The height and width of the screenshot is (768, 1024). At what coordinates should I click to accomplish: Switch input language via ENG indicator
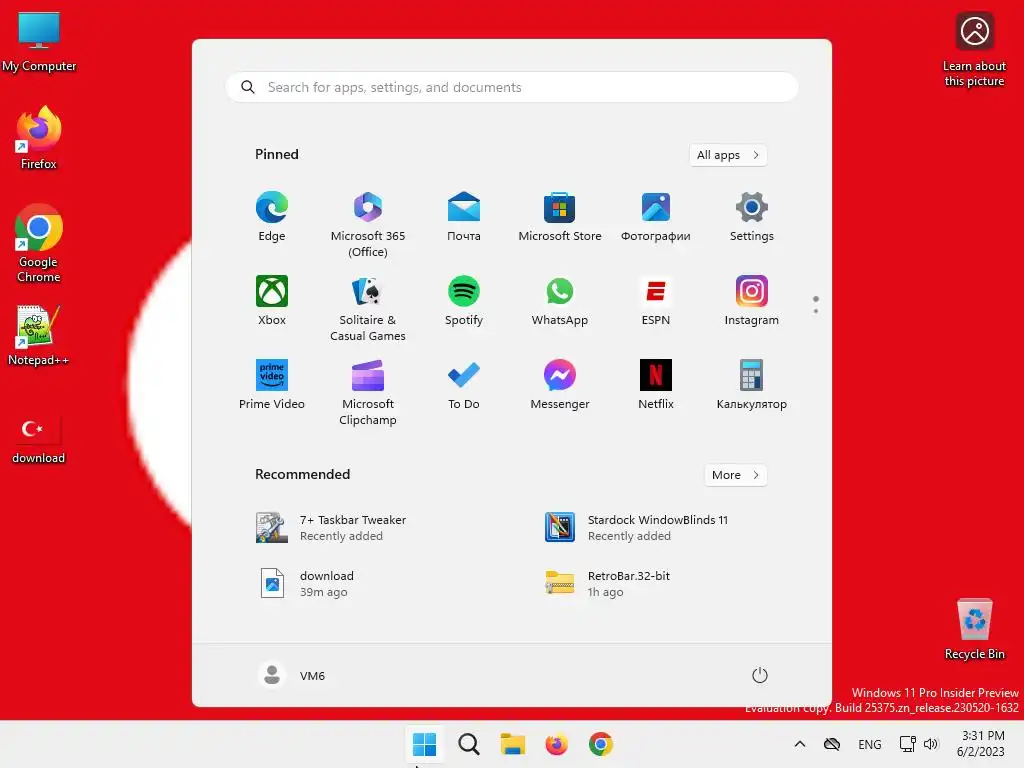pos(869,744)
